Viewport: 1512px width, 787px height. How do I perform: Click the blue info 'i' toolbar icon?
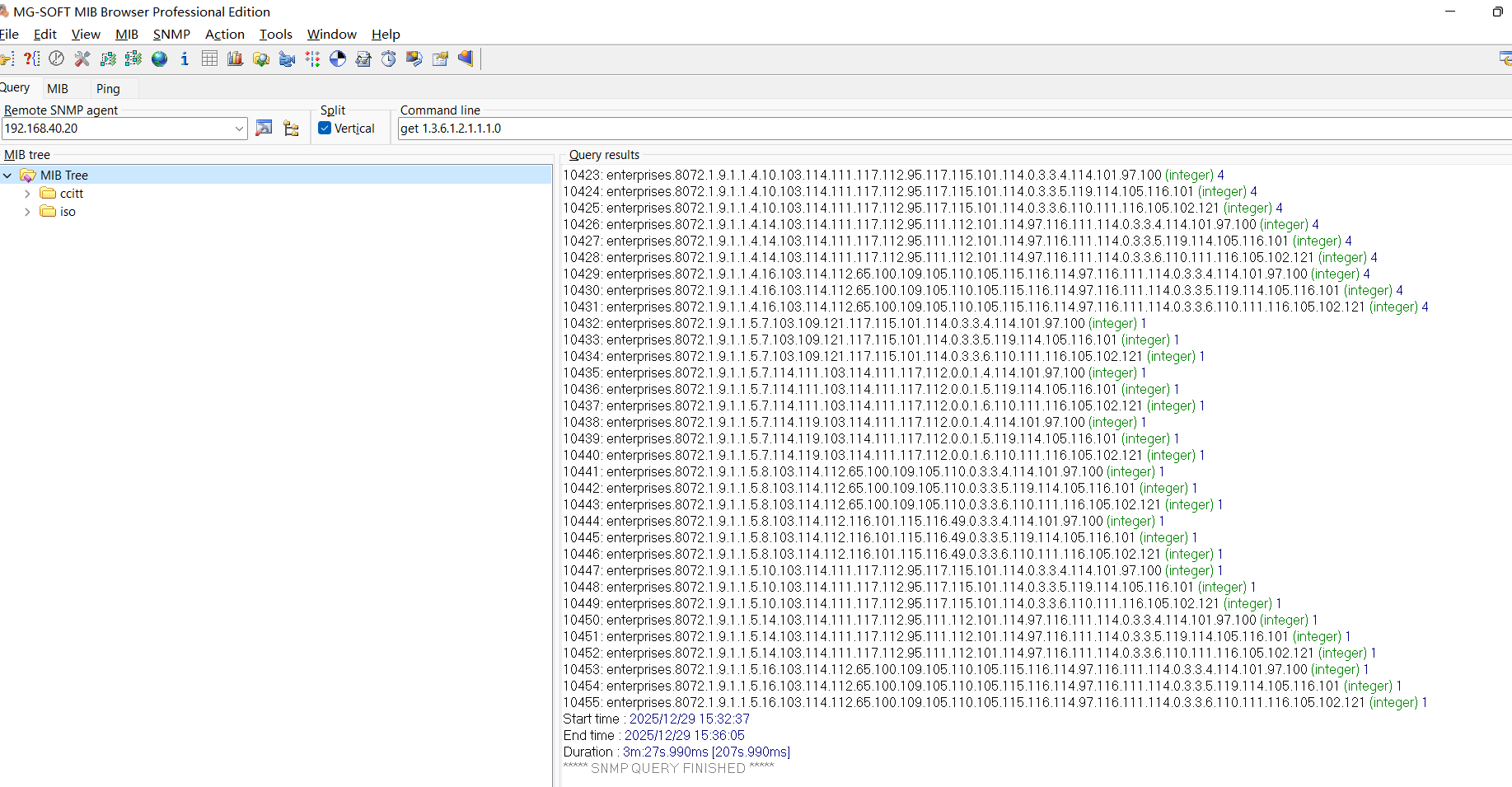185,59
